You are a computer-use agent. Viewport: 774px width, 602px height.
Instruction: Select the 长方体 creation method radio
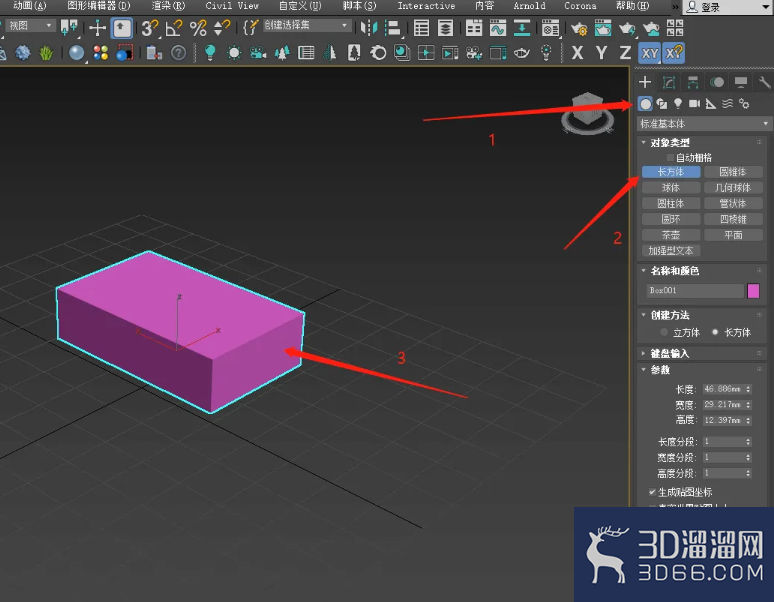[x=715, y=332]
